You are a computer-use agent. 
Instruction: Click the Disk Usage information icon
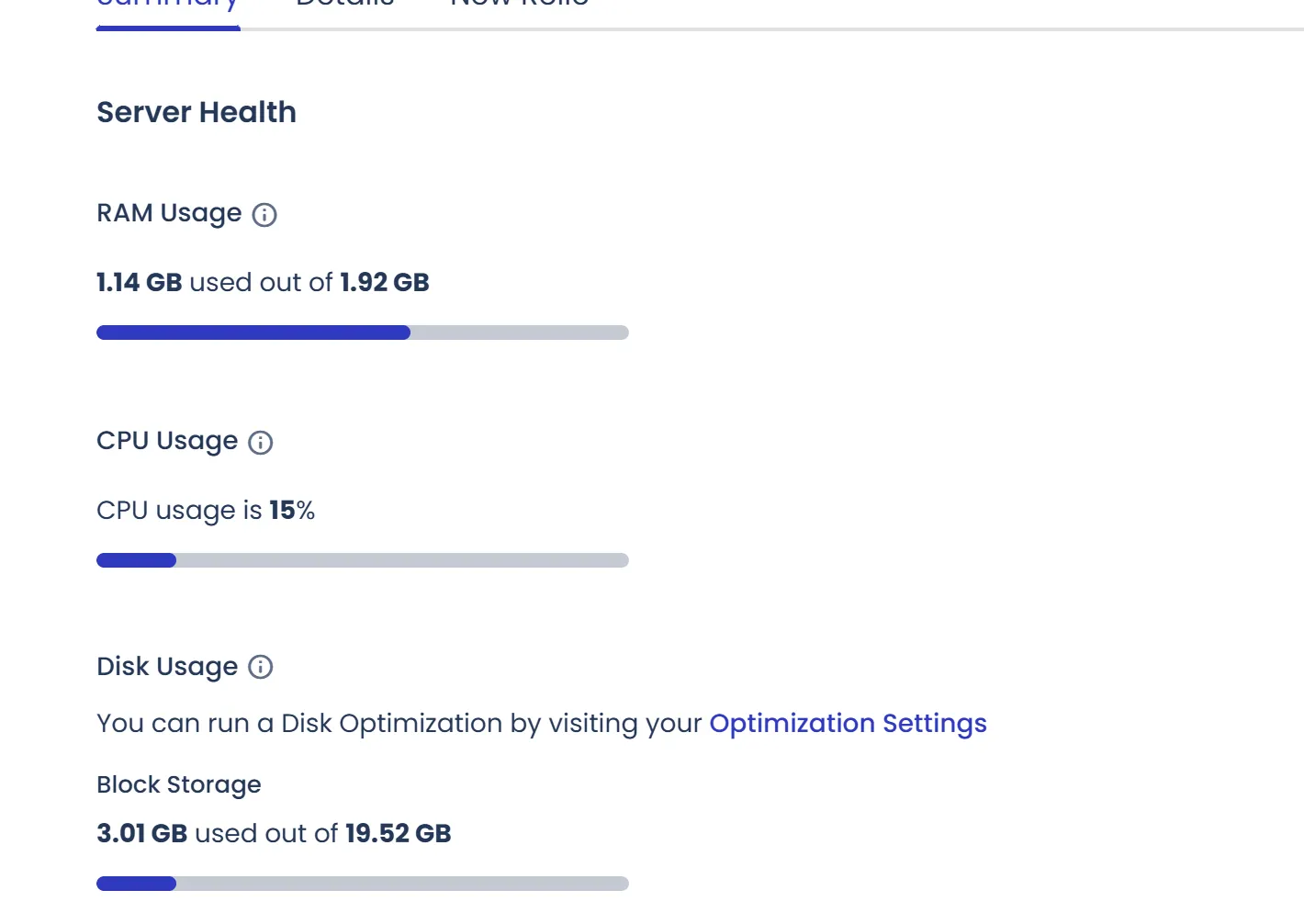point(261,667)
